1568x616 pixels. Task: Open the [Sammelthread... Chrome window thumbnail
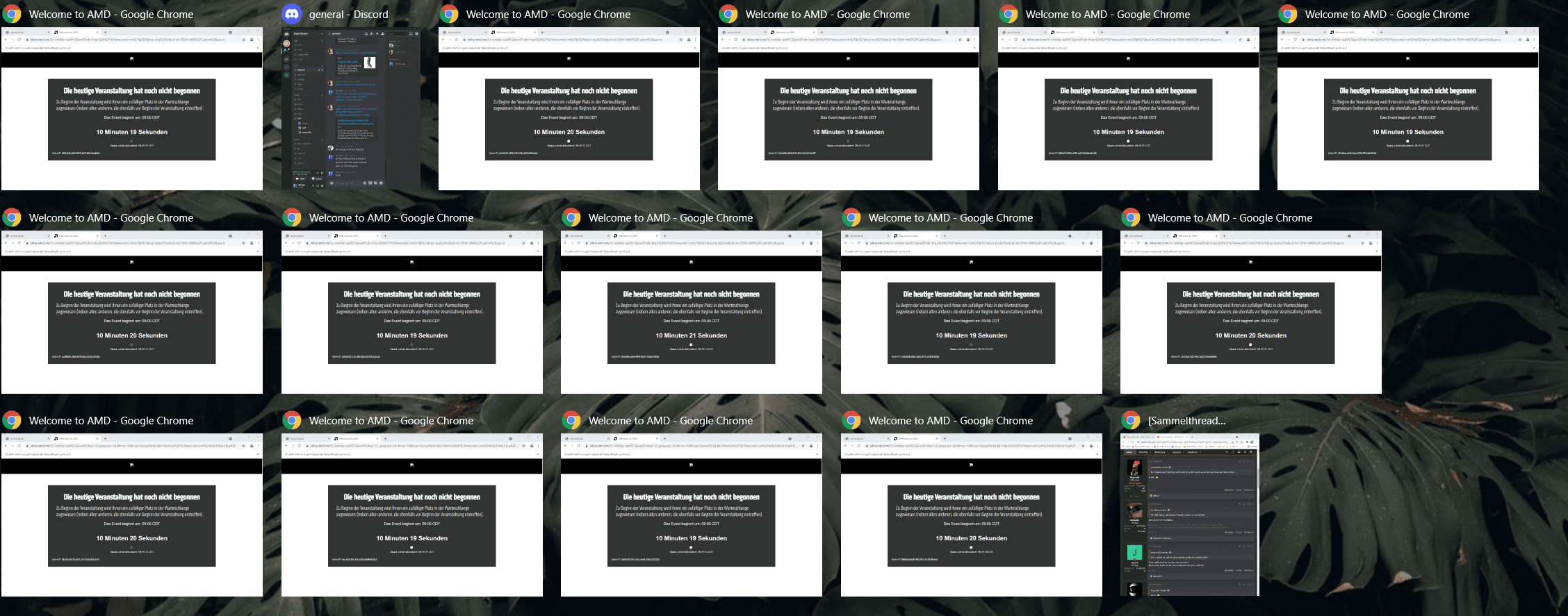1190,515
